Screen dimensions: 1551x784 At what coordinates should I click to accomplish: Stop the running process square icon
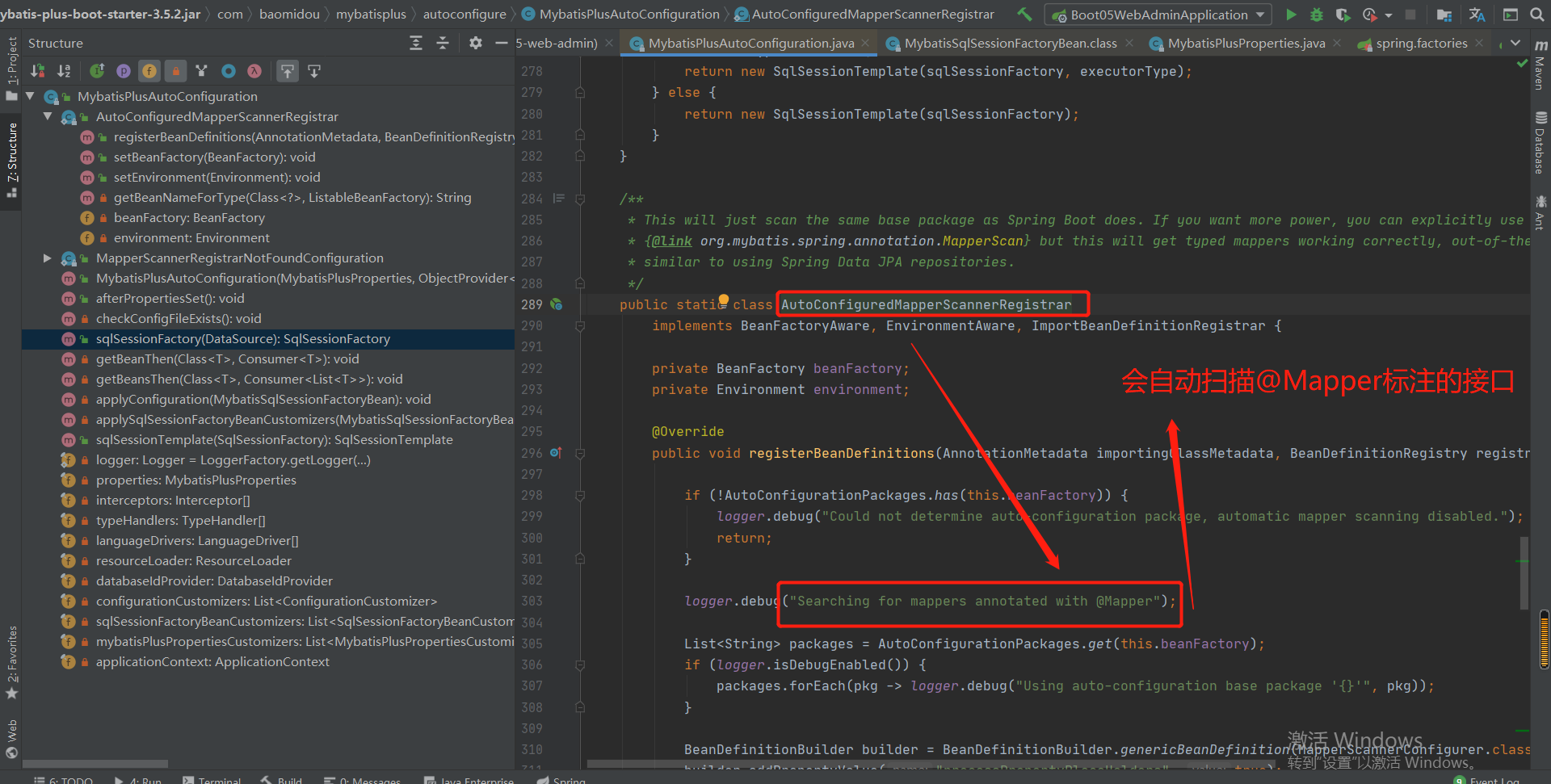point(1410,15)
